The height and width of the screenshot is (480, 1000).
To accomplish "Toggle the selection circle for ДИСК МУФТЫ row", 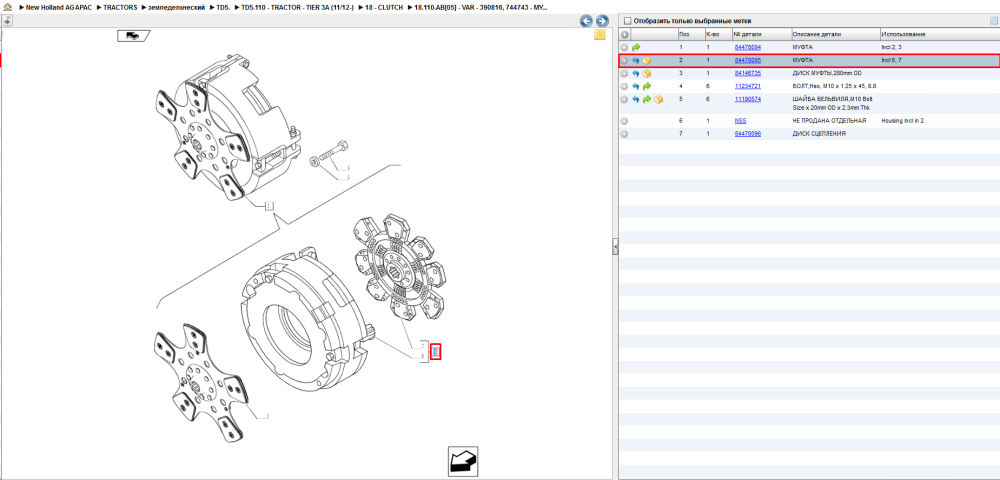I will (624, 73).
